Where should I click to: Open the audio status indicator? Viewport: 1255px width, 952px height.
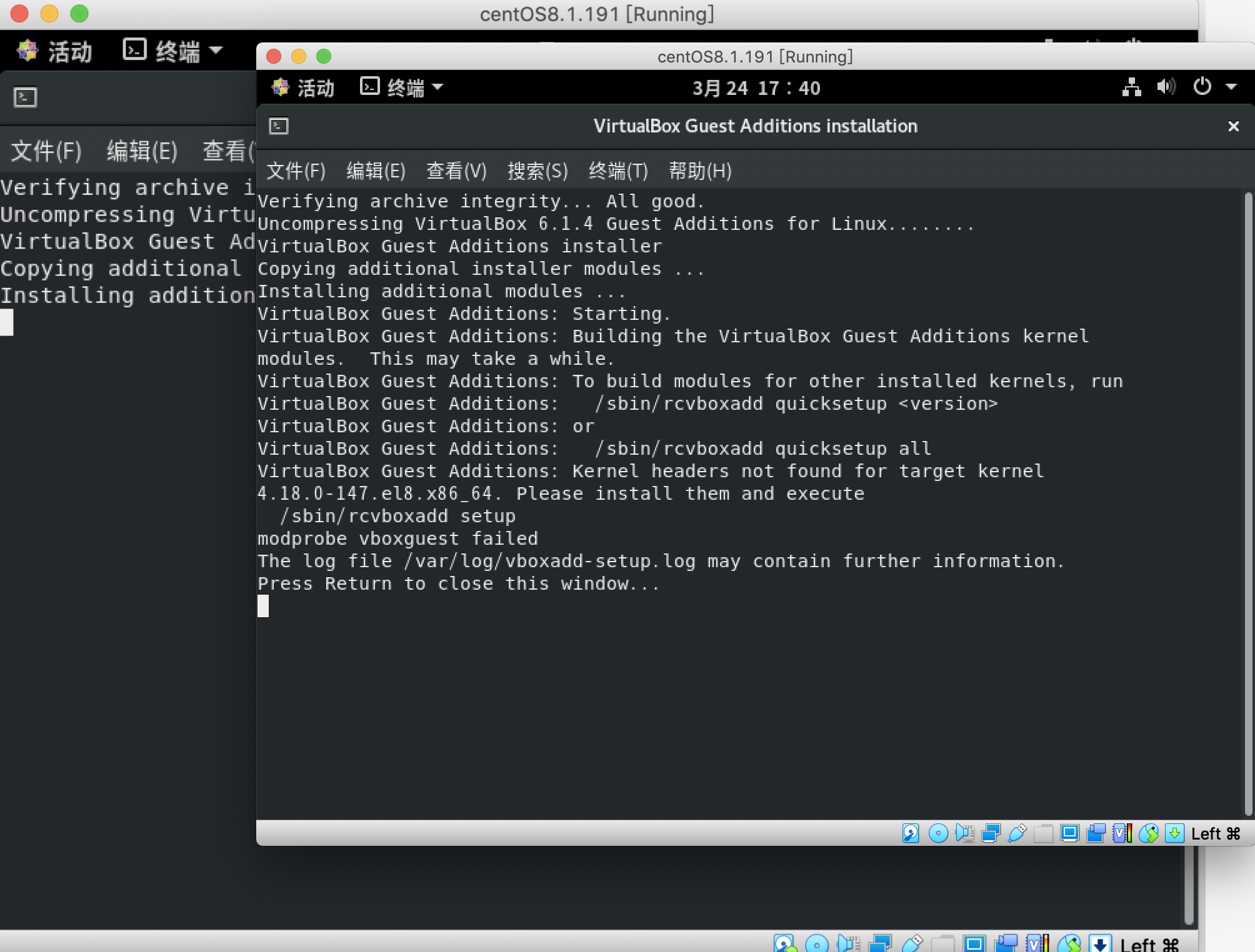click(x=964, y=833)
